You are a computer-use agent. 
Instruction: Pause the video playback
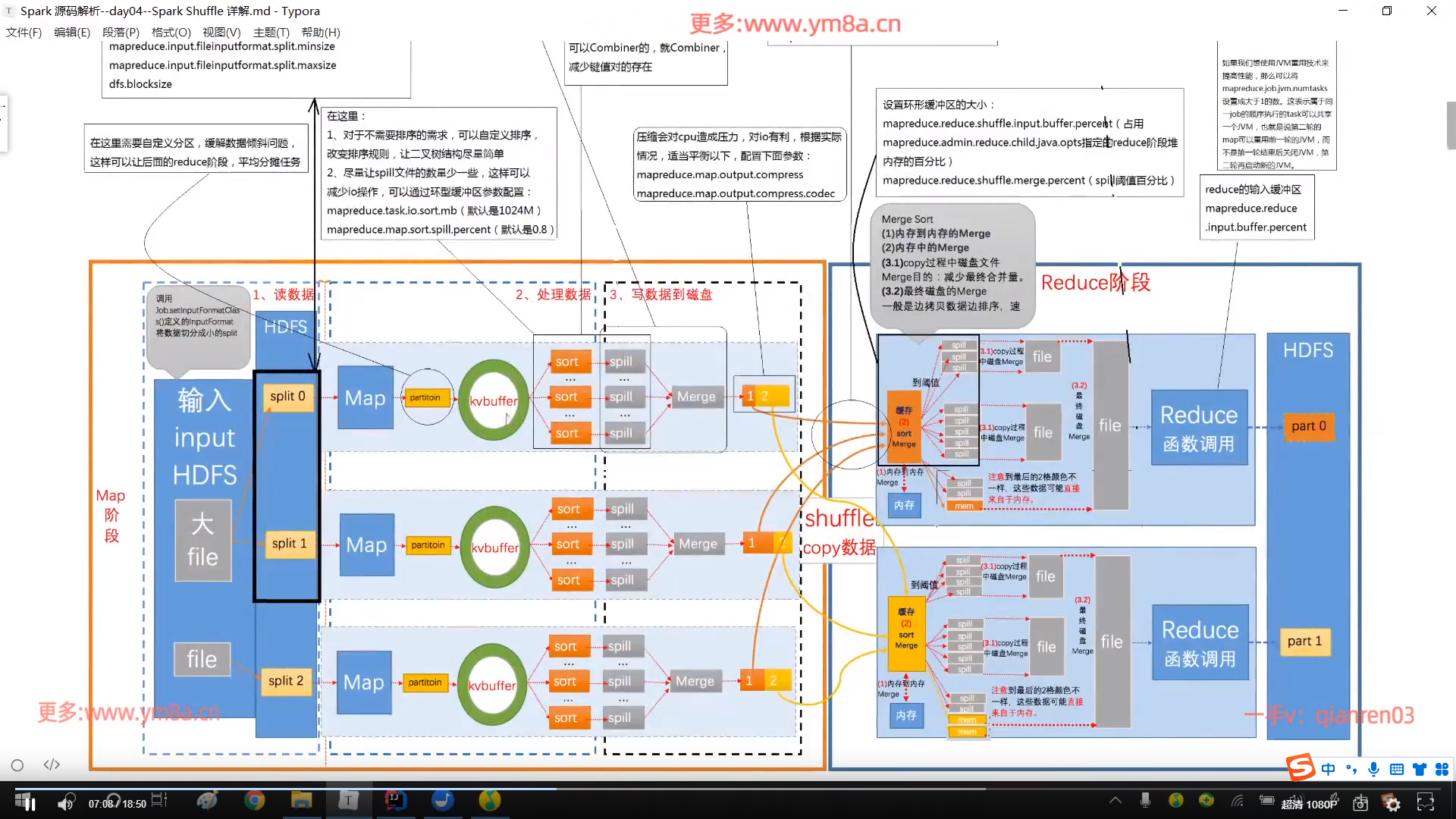coord(30,804)
